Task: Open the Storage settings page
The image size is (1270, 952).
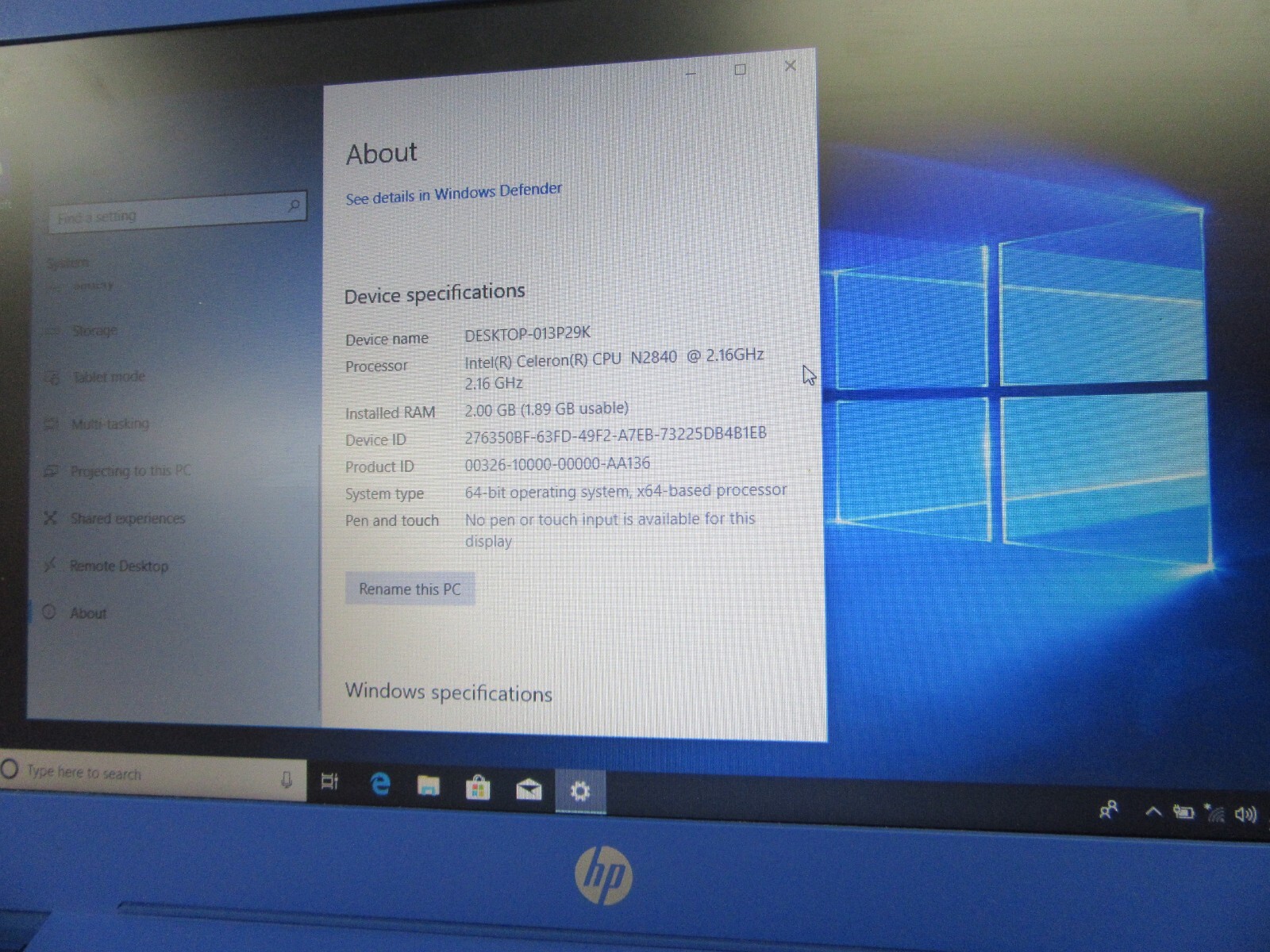Action: pos(94,331)
